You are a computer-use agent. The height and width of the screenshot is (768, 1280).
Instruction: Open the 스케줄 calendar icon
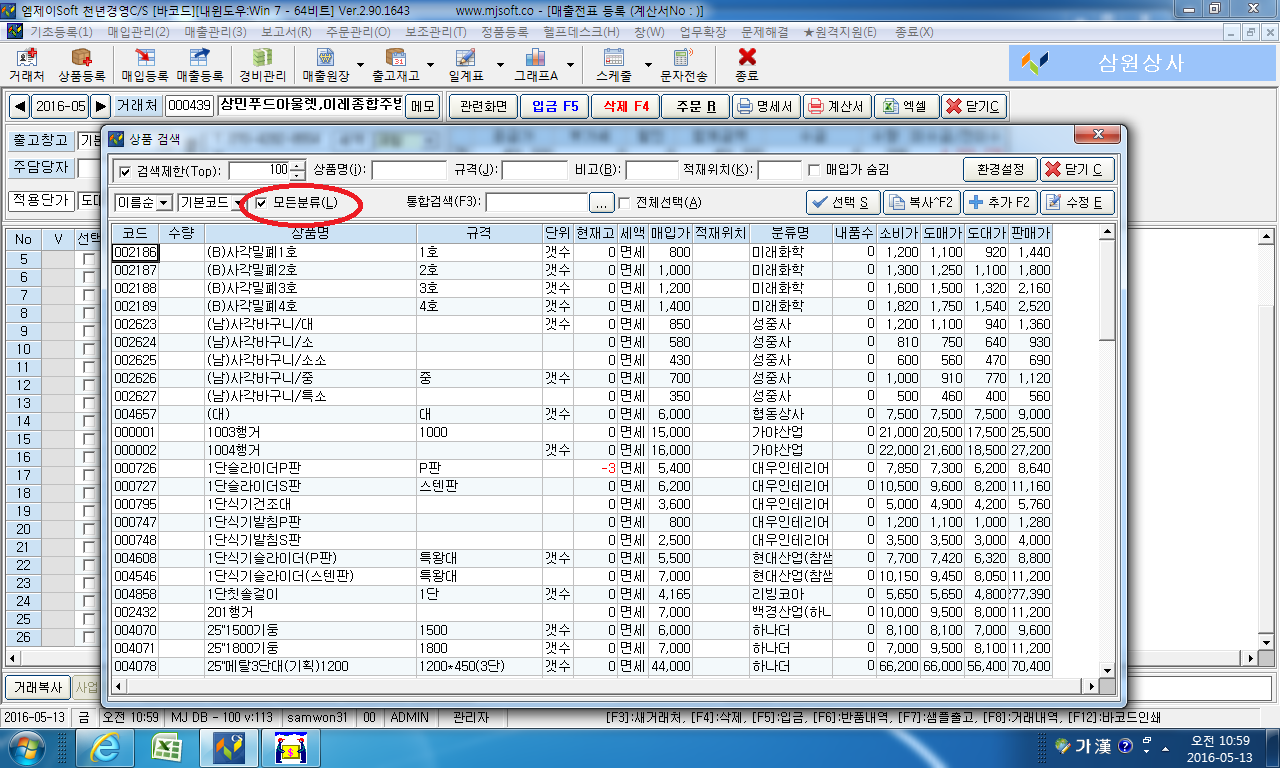[x=613, y=65]
